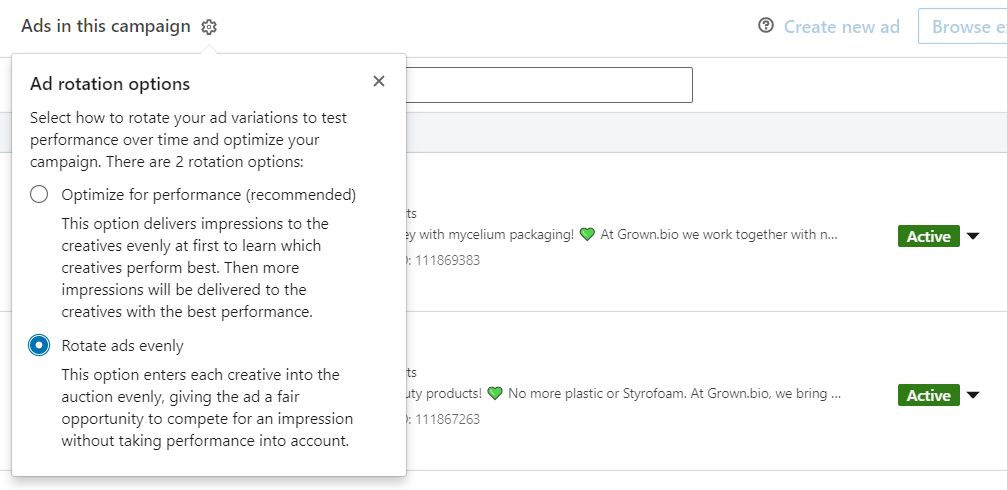Select the Optimize for performance radio button

(x=39, y=194)
